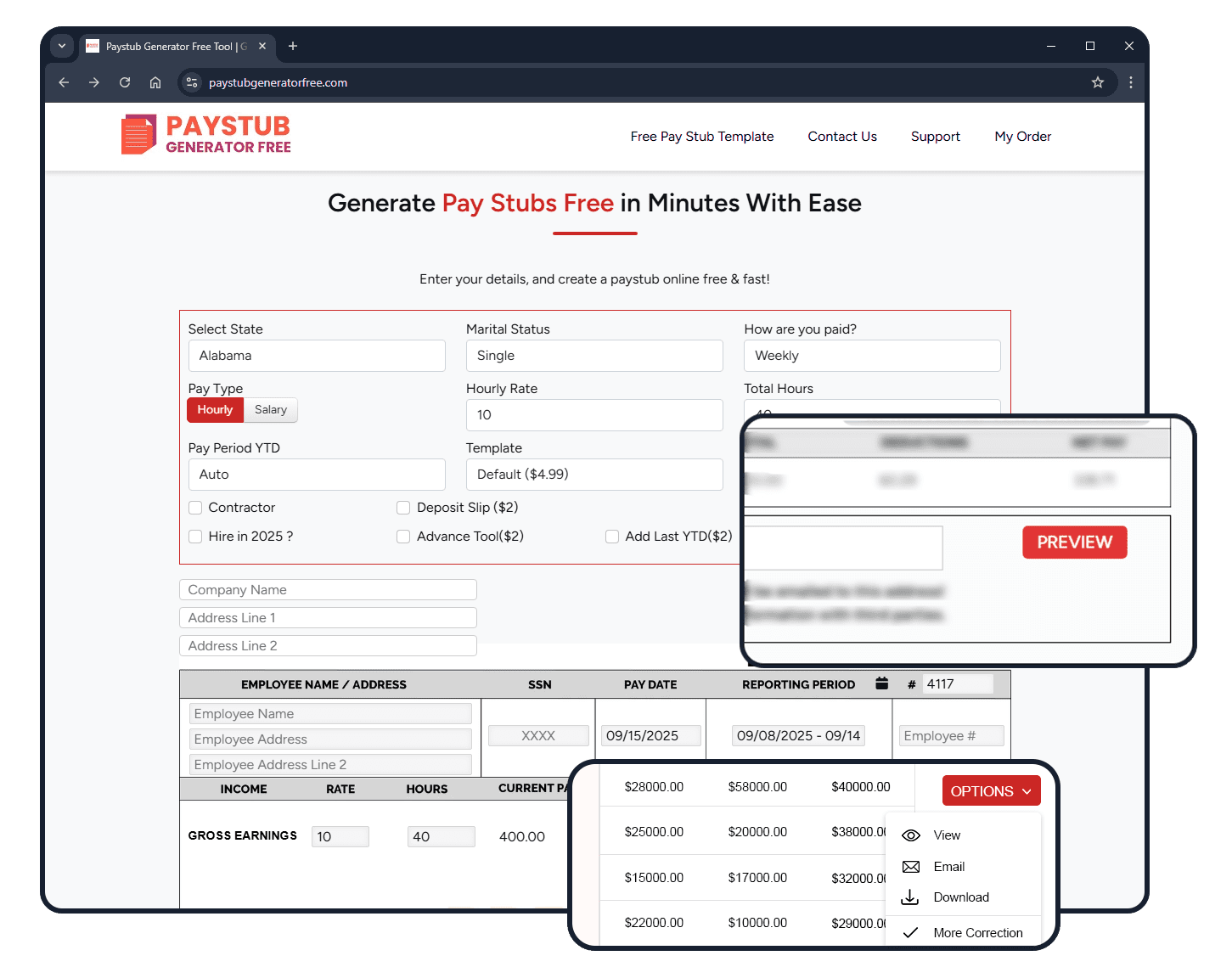Open the Pay Period YTD Auto dropdown
1232x967 pixels.
[x=317, y=475]
